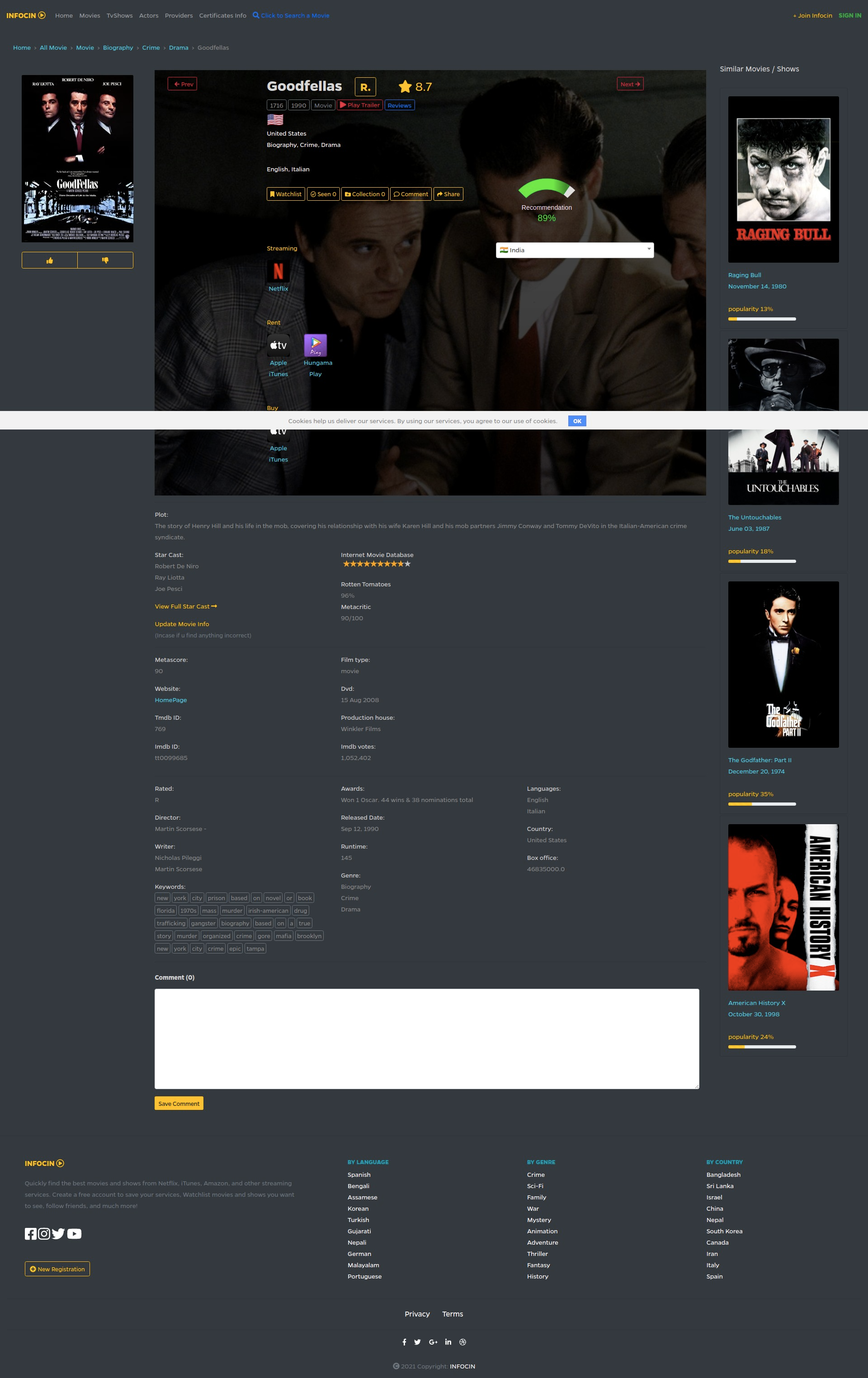The width and height of the screenshot is (868, 1378).
Task: Click the IMDb star rating row
Action: coord(377,564)
